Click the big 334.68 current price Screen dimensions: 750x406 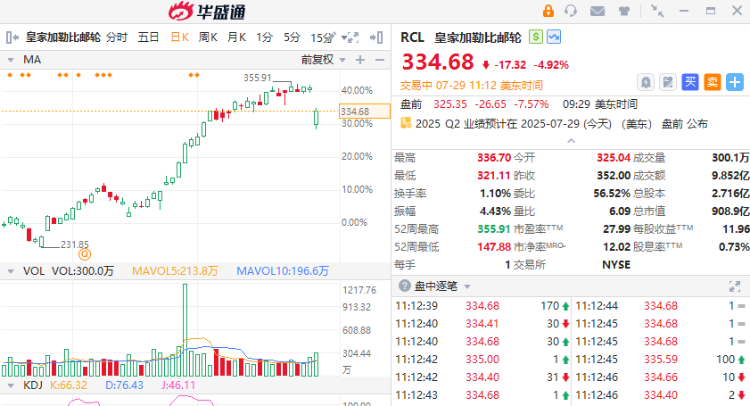[x=438, y=62]
